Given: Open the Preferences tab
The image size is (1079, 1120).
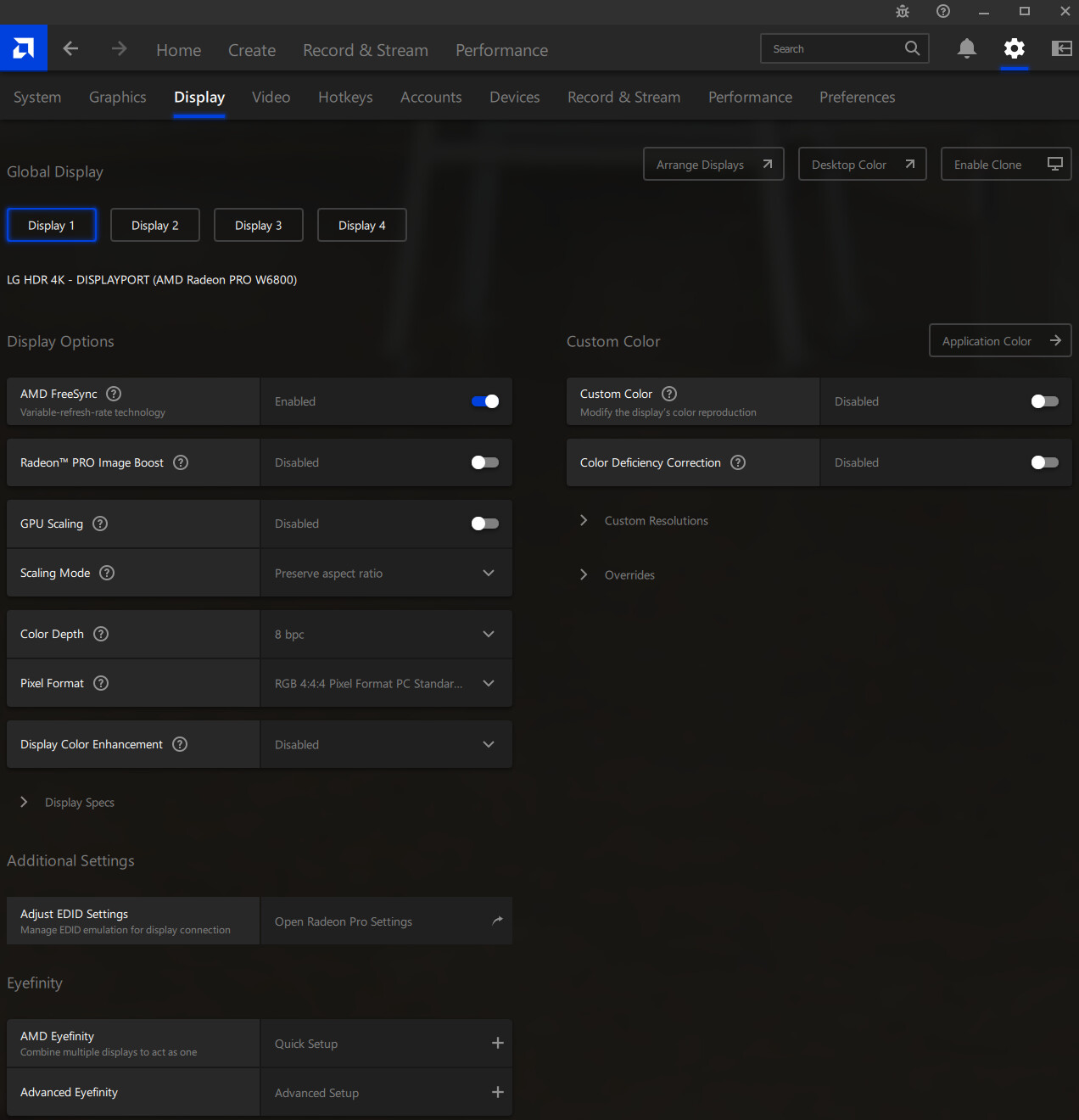Looking at the screenshot, I should [858, 98].
